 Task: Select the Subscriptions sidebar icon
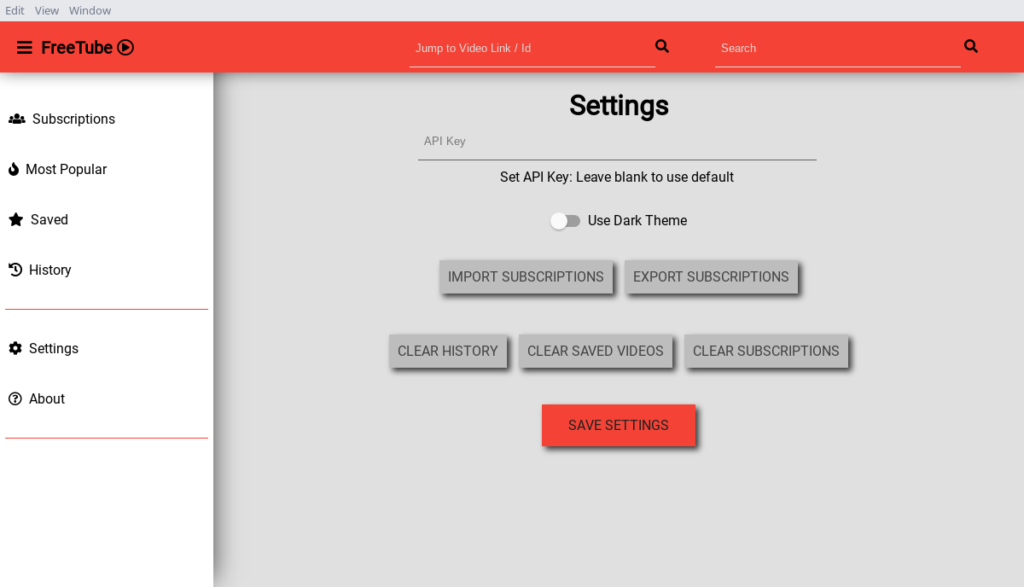tap(17, 118)
